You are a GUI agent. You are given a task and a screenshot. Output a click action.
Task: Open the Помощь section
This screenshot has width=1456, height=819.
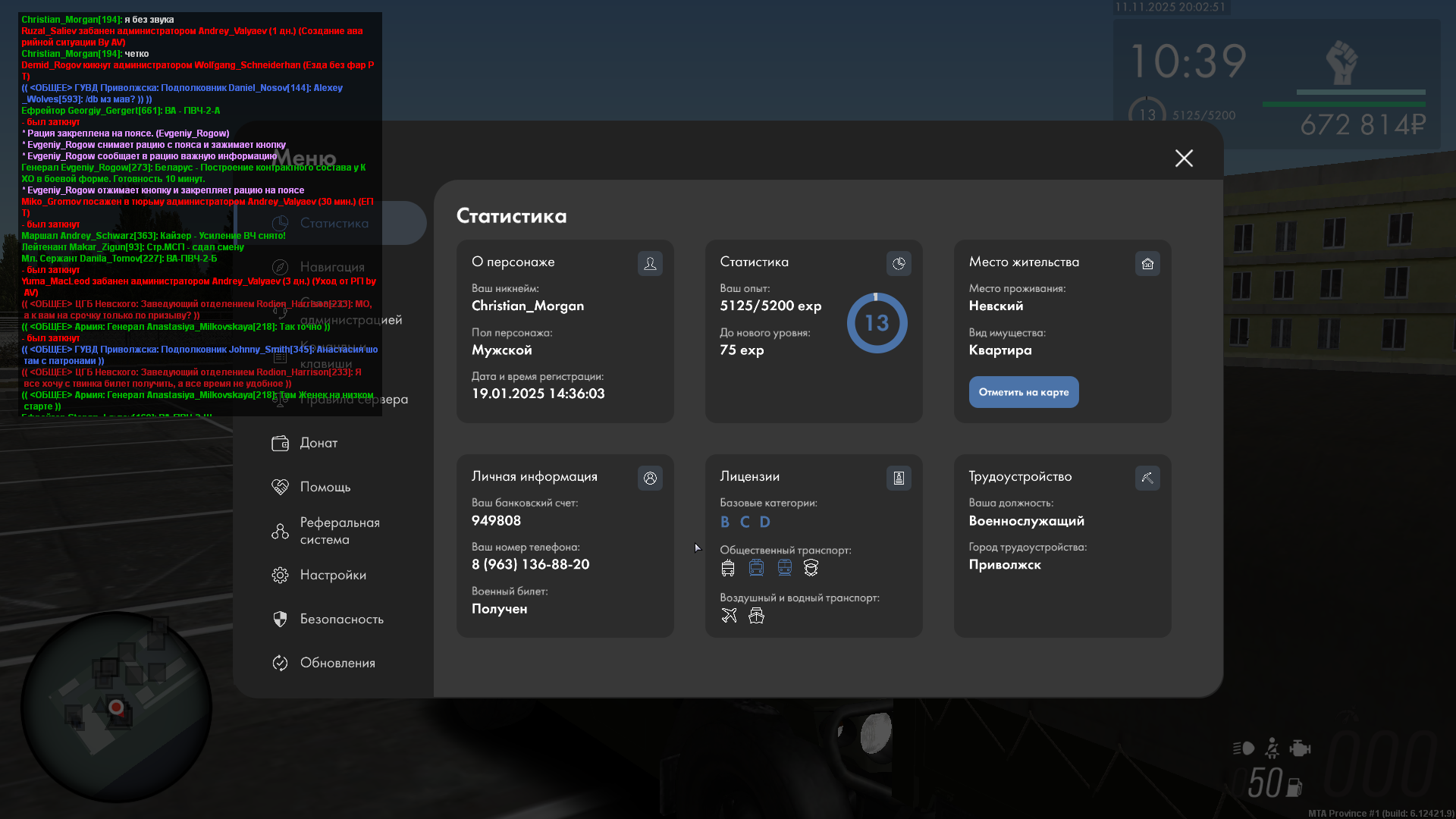coord(325,487)
